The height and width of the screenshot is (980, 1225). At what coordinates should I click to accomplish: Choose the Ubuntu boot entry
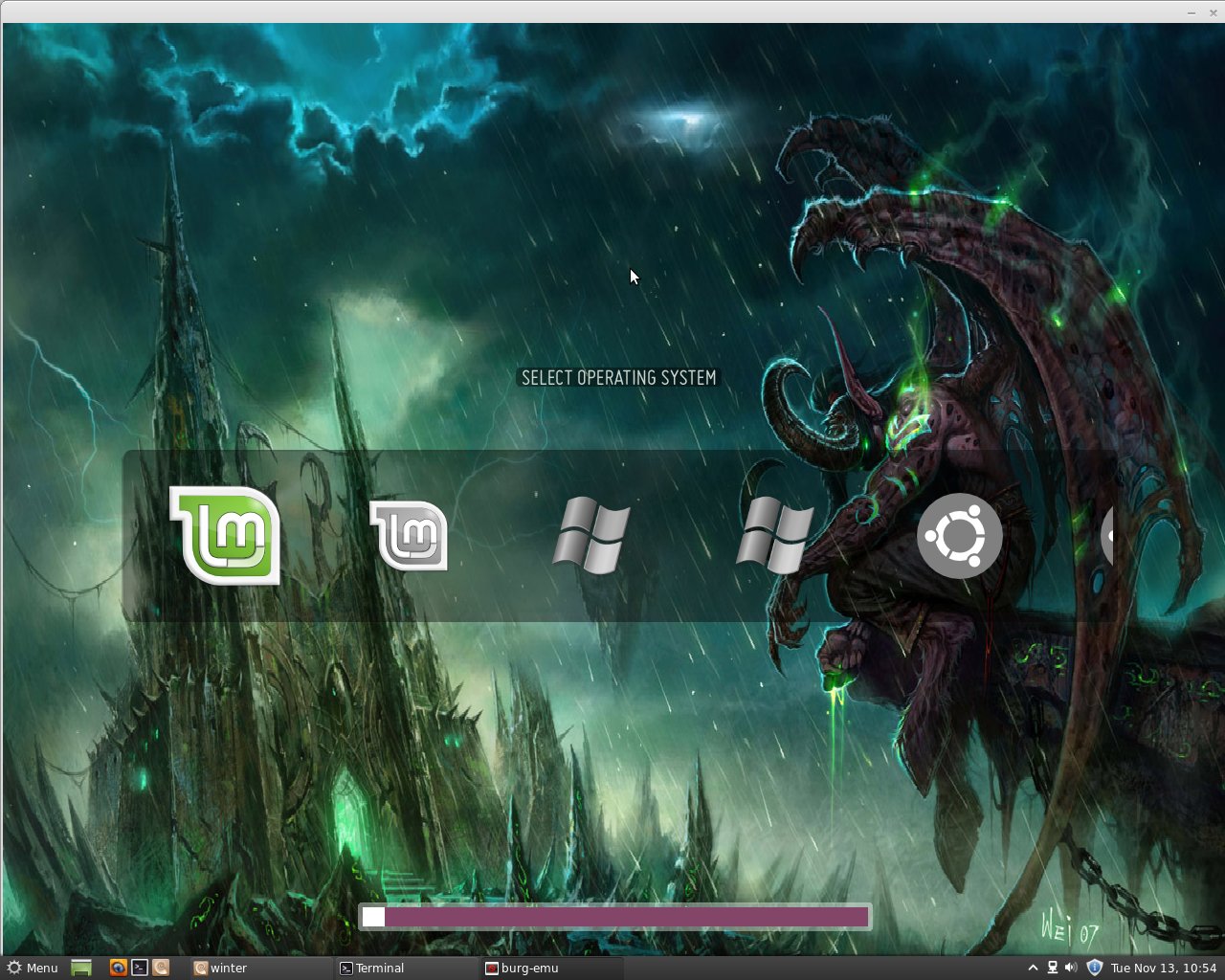tap(959, 536)
